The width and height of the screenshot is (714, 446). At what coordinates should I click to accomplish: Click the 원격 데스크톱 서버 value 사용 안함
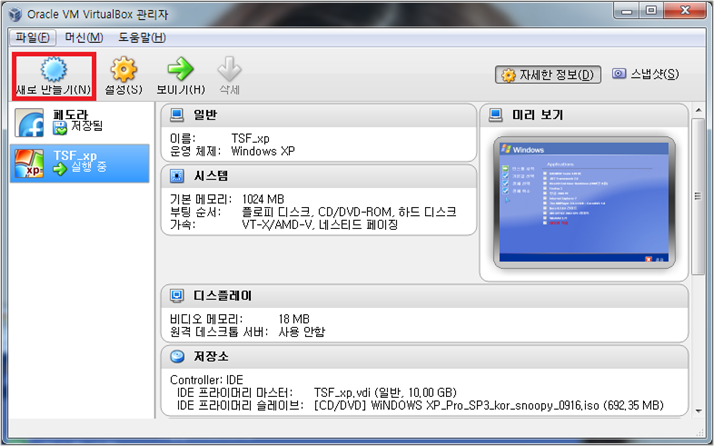pos(301,332)
